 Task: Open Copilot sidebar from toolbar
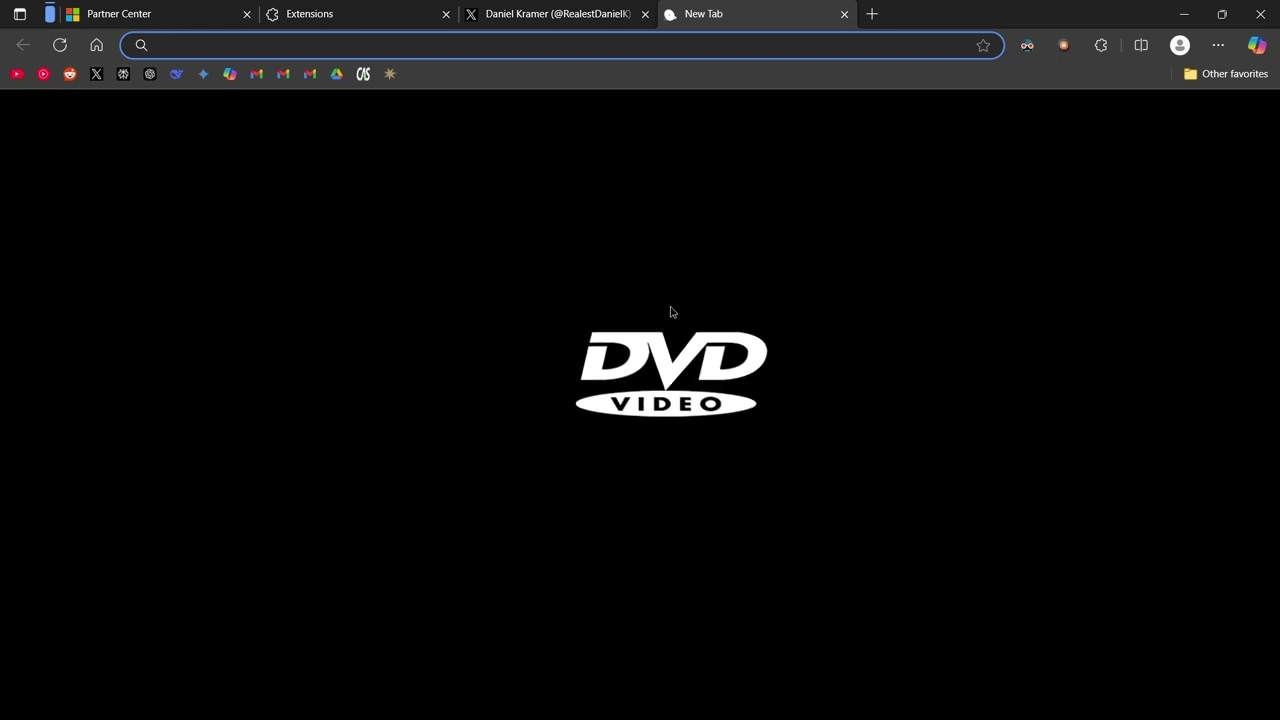(1257, 45)
